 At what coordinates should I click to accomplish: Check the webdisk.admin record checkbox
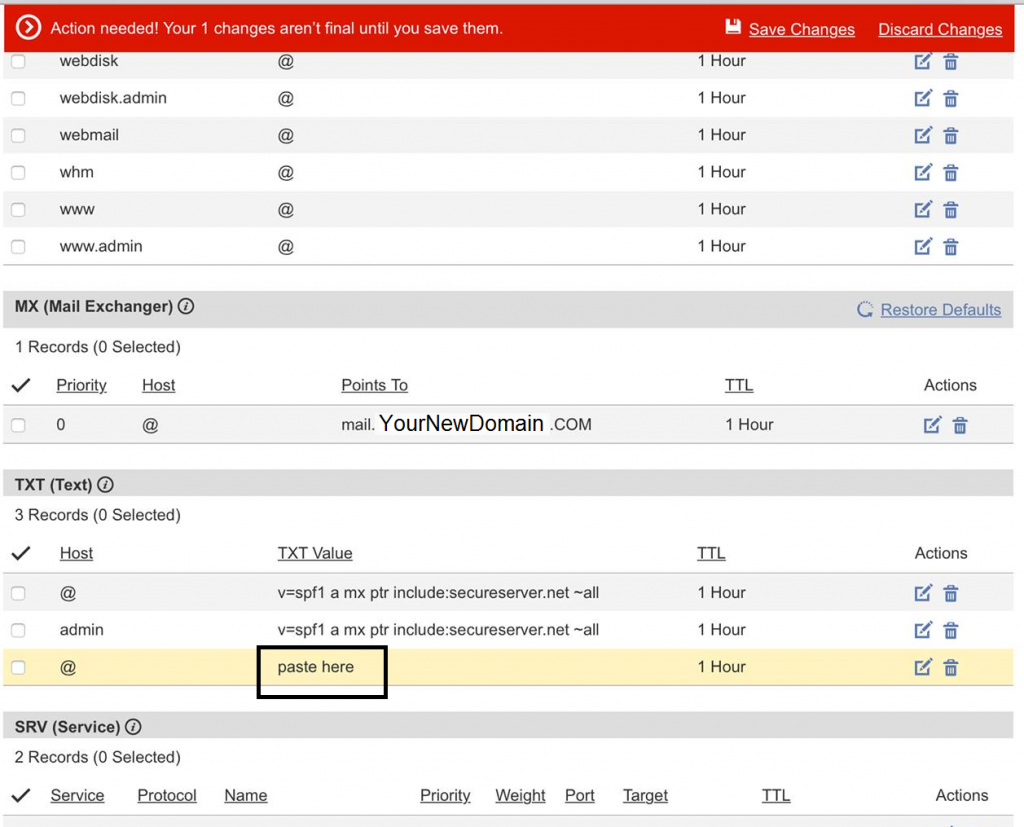pos(18,99)
